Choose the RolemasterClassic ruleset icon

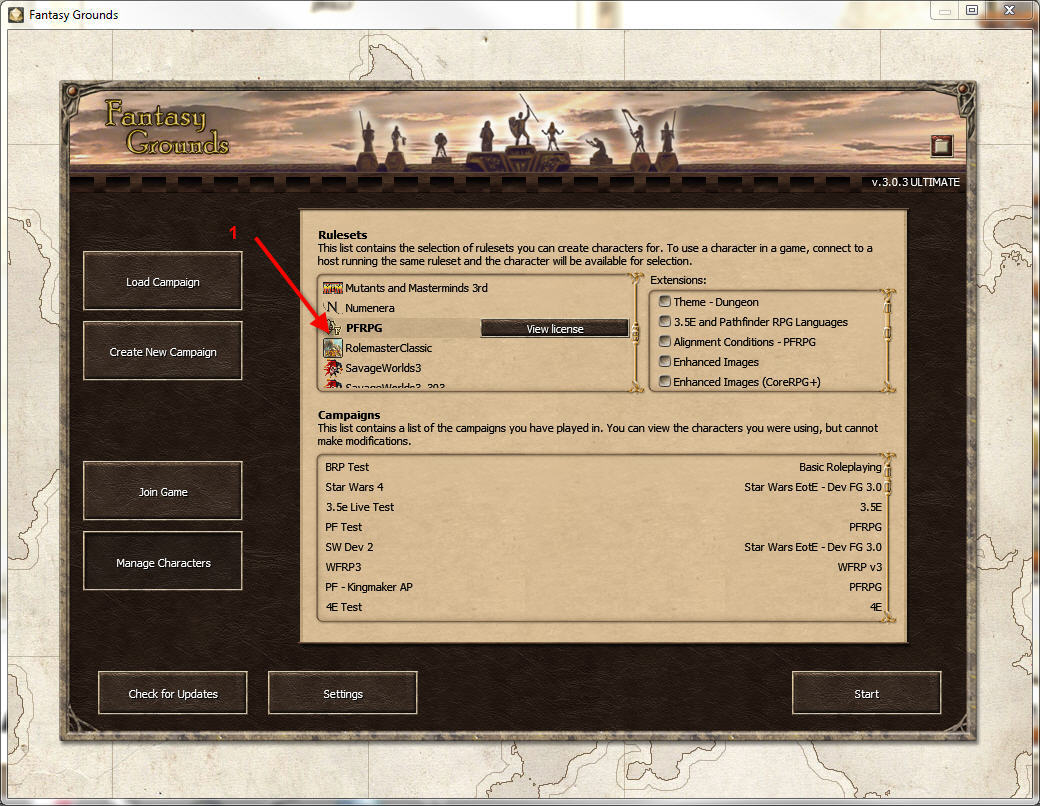tap(332, 348)
